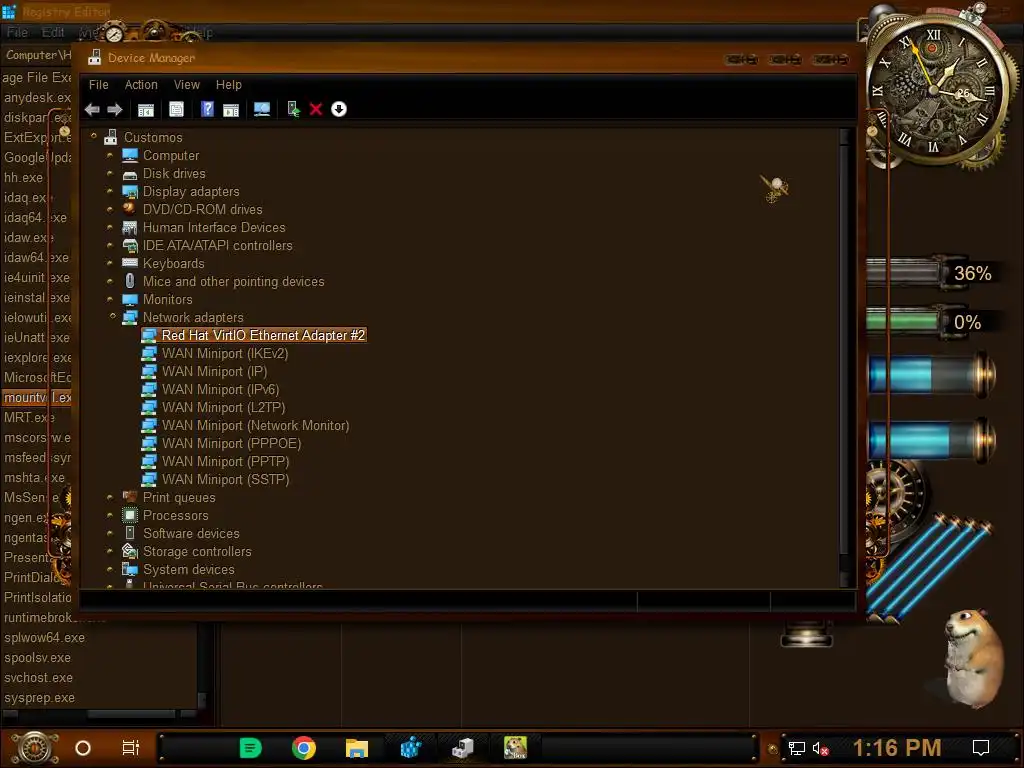Expand the IDE ATA/ATAPI controllers category
Image resolution: width=1024 pixels, height=768 pixels.
click(x=110, y=245)
